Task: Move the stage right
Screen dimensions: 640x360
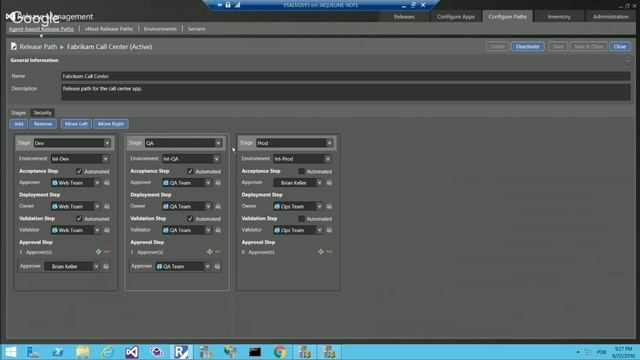Action: (111, 124)
